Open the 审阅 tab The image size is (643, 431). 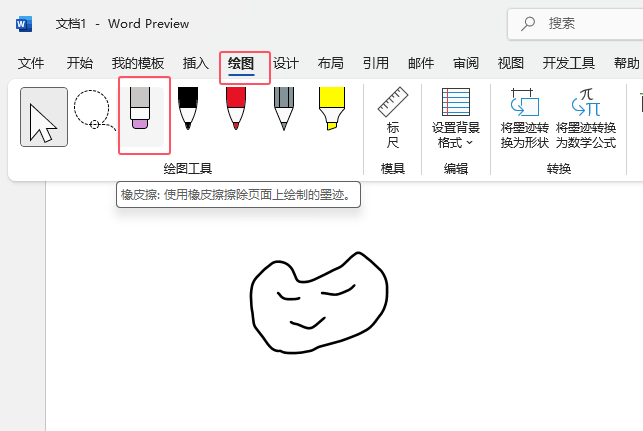pyautogui.click(x=466, y=63)
